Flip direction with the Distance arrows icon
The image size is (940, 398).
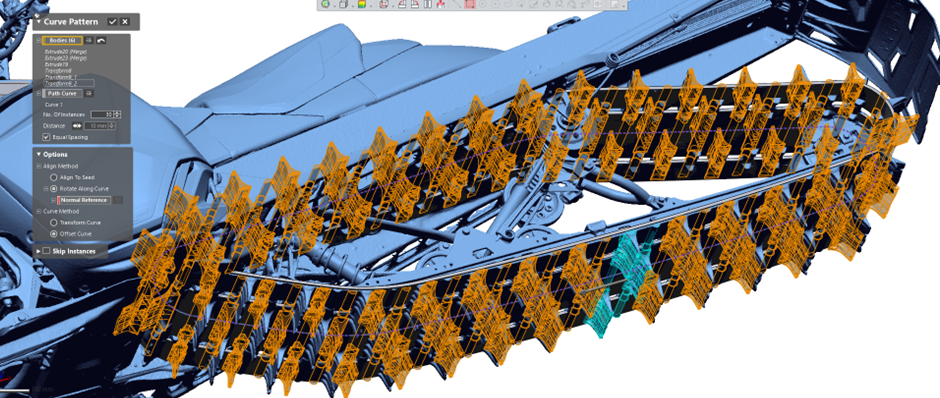[x=77, y=126]
